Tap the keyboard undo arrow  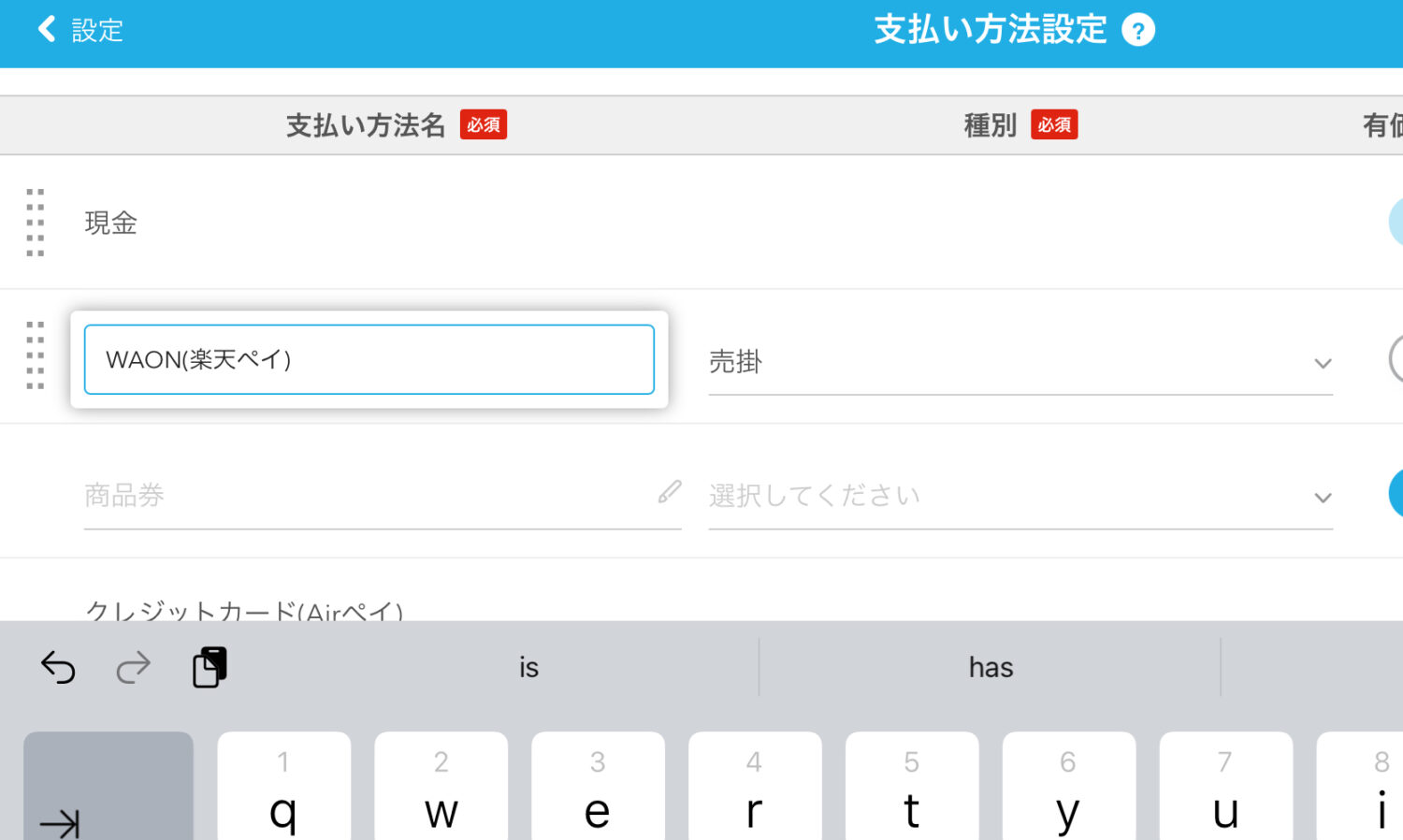[x=58, y=668]
